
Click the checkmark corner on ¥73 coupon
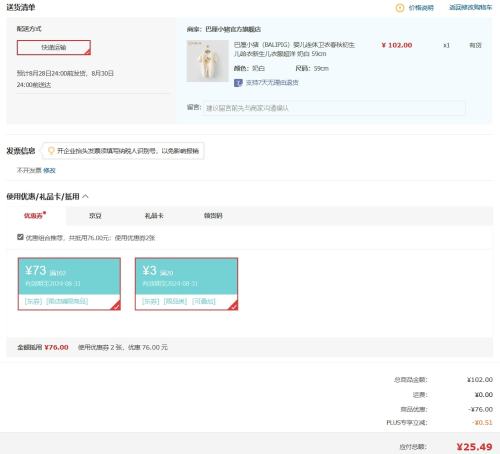pos(115,305)
